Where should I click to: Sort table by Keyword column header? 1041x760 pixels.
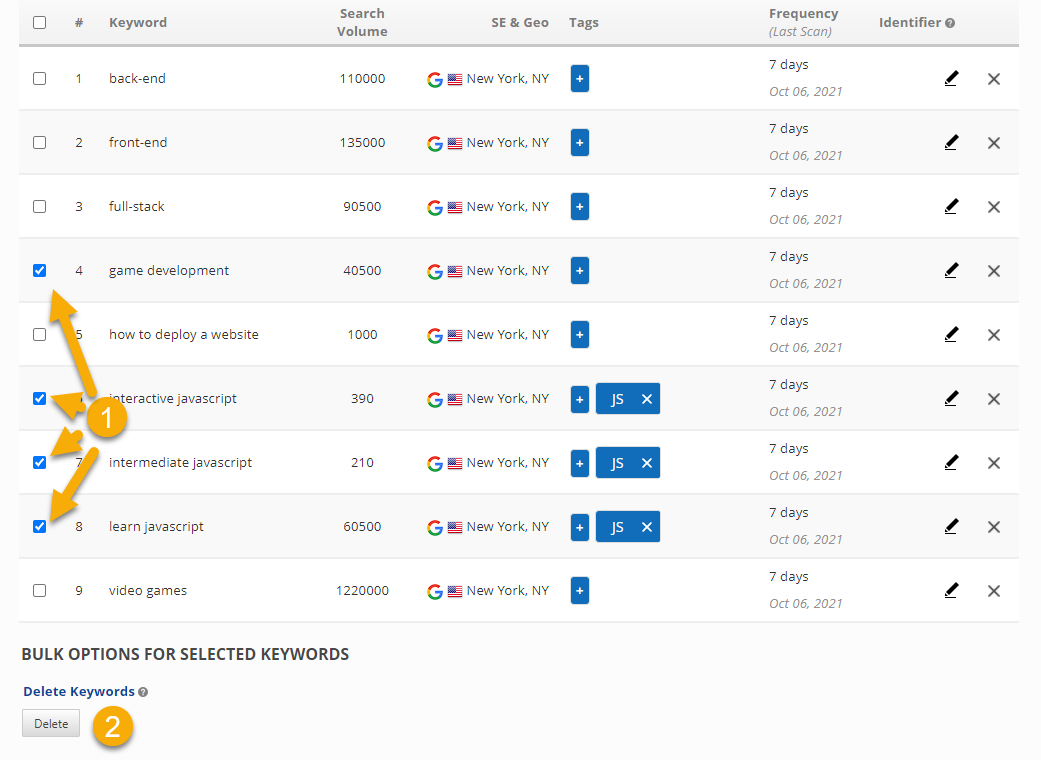tap(138, 22)
